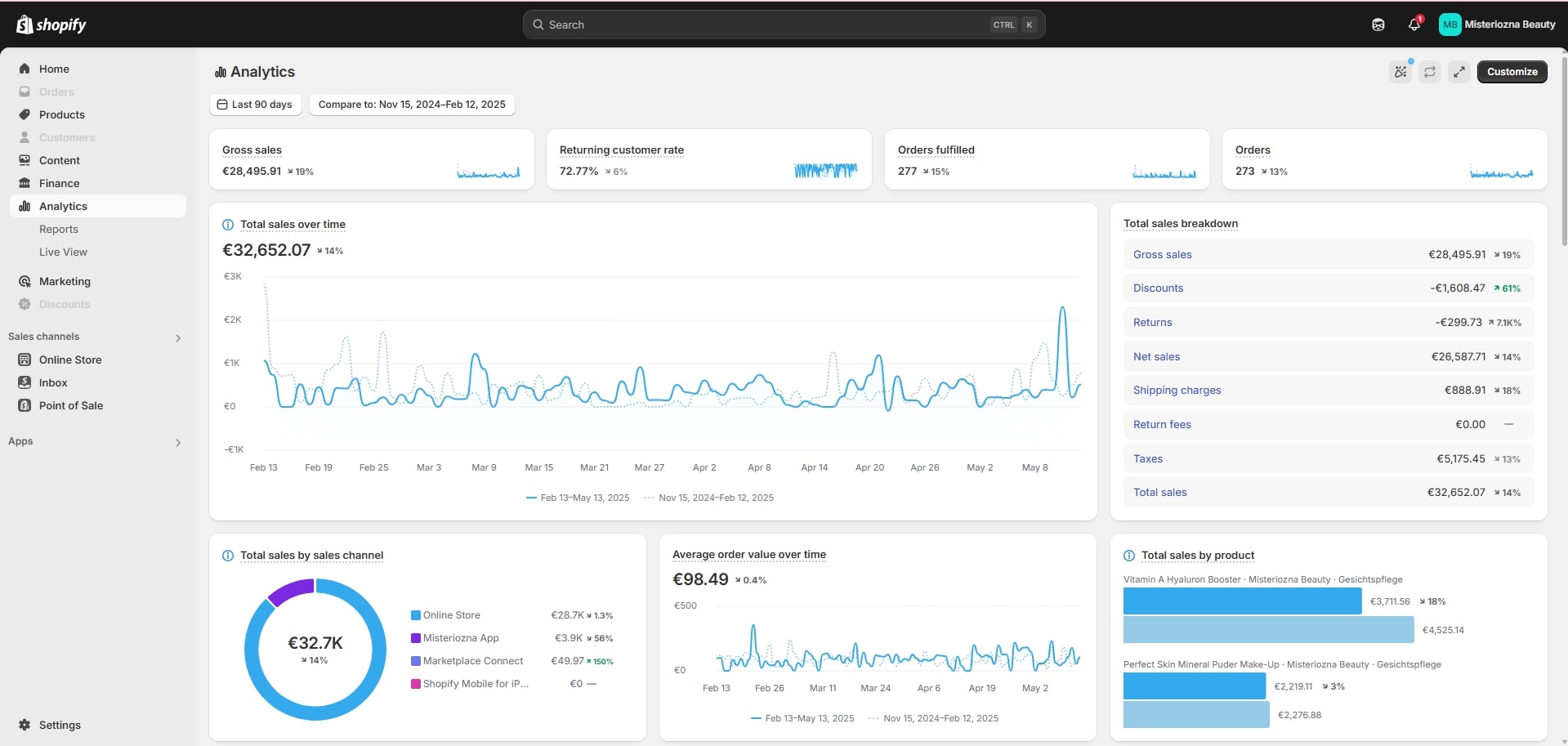This screenshot has width=1568, height=746.
Task: Click the purple Misteriozna App legend swatch
Action: pyautogui.click(x=416, y=638)
